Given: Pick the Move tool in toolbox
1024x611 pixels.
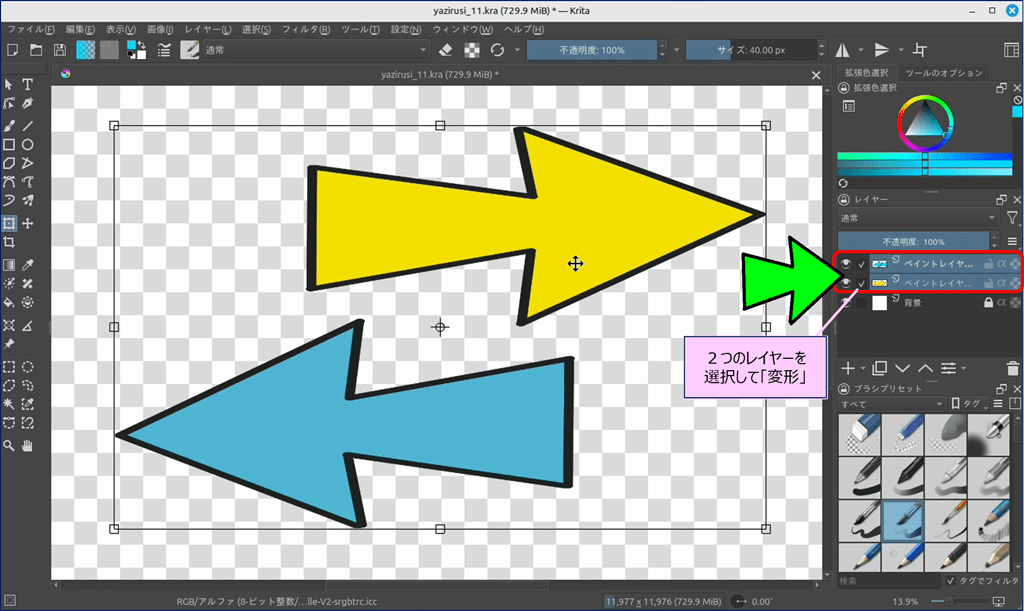Looking at the screenshot, I should [28, 223].
